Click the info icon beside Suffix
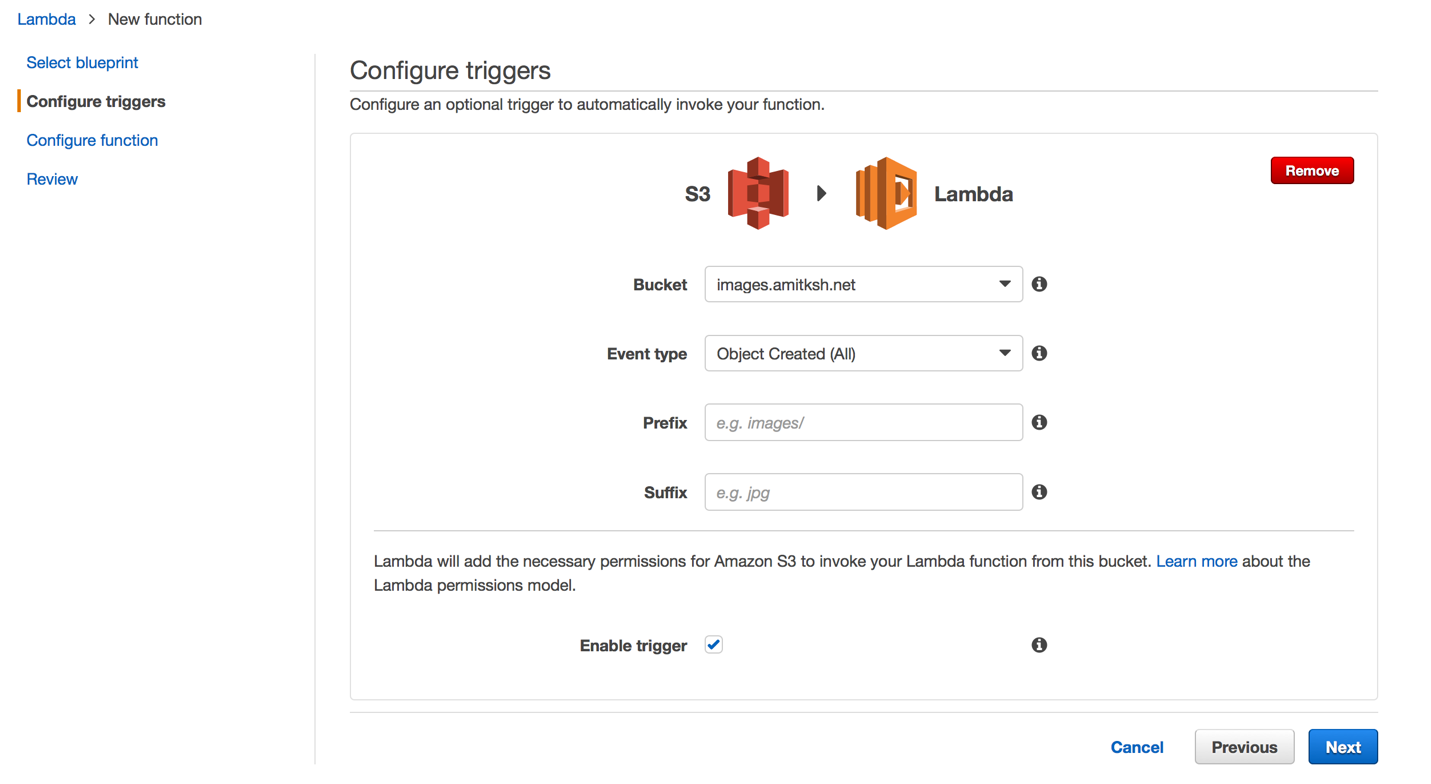The width and height of the screenshot is (1431, 784). [x=1039, y=492]
